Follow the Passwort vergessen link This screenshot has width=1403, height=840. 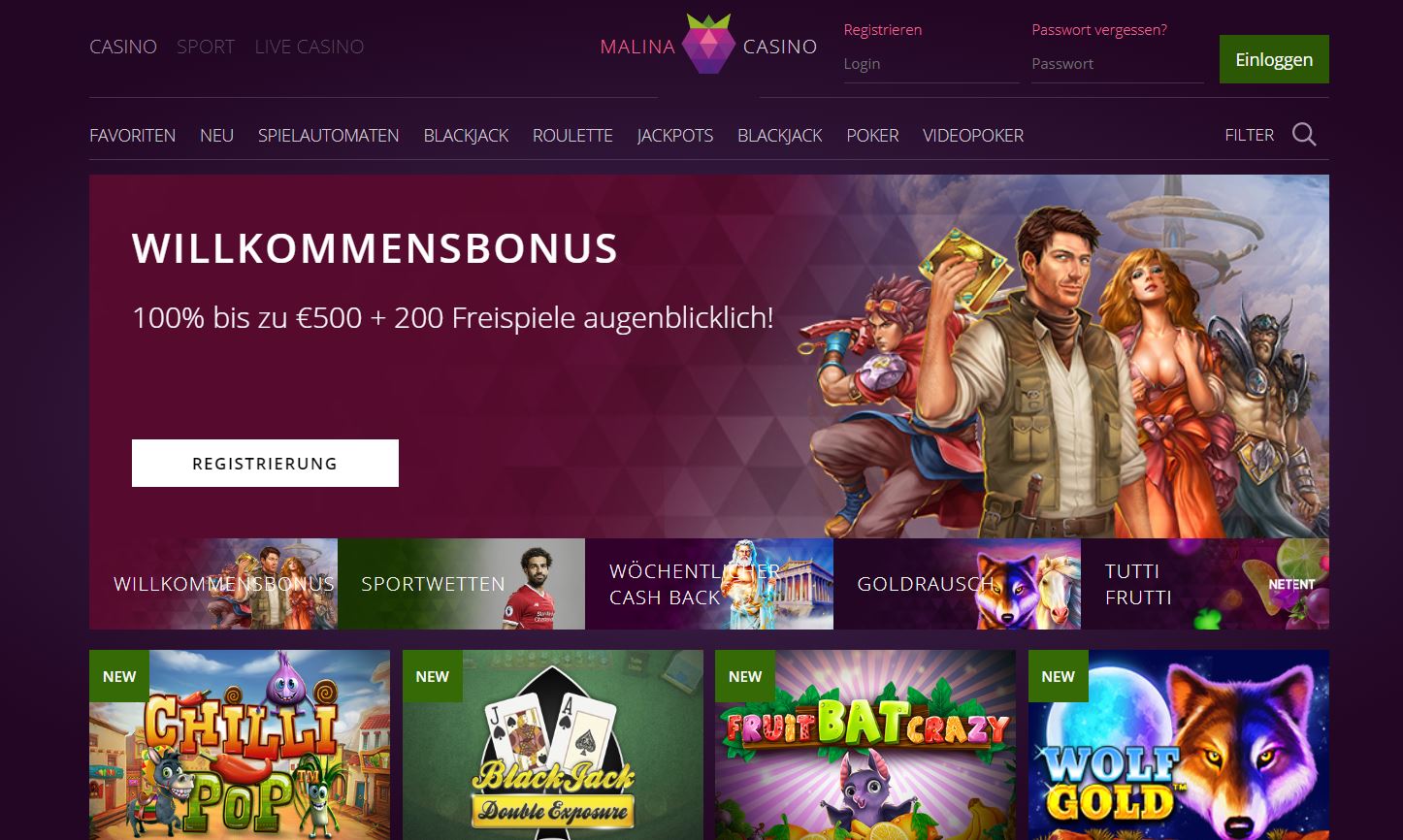coord(1099,30)
